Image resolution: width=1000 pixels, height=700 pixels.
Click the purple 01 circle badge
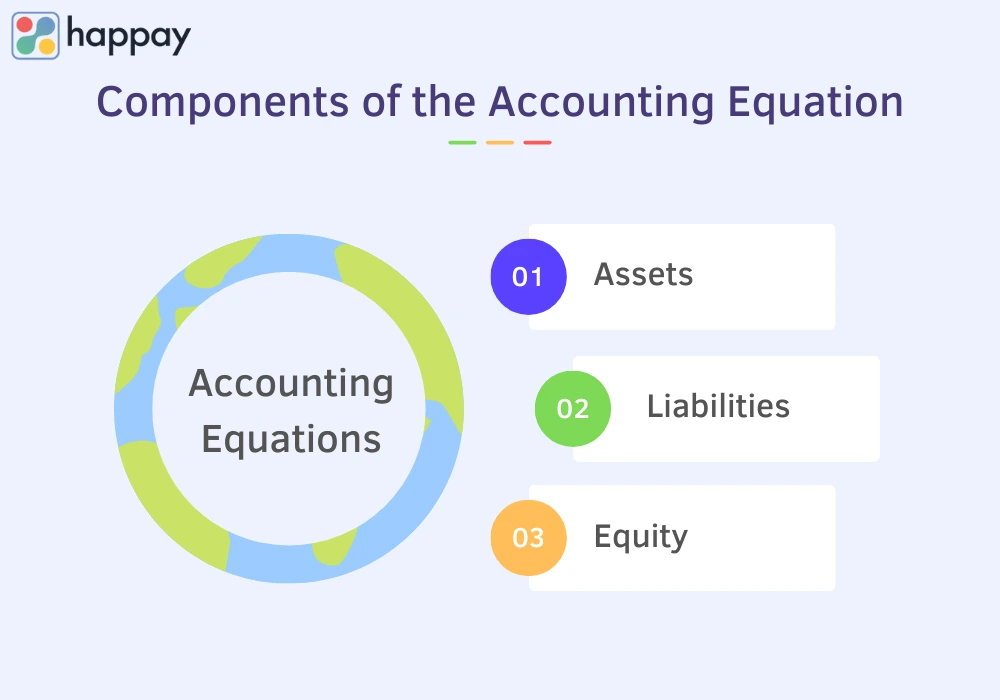(528, 277)
